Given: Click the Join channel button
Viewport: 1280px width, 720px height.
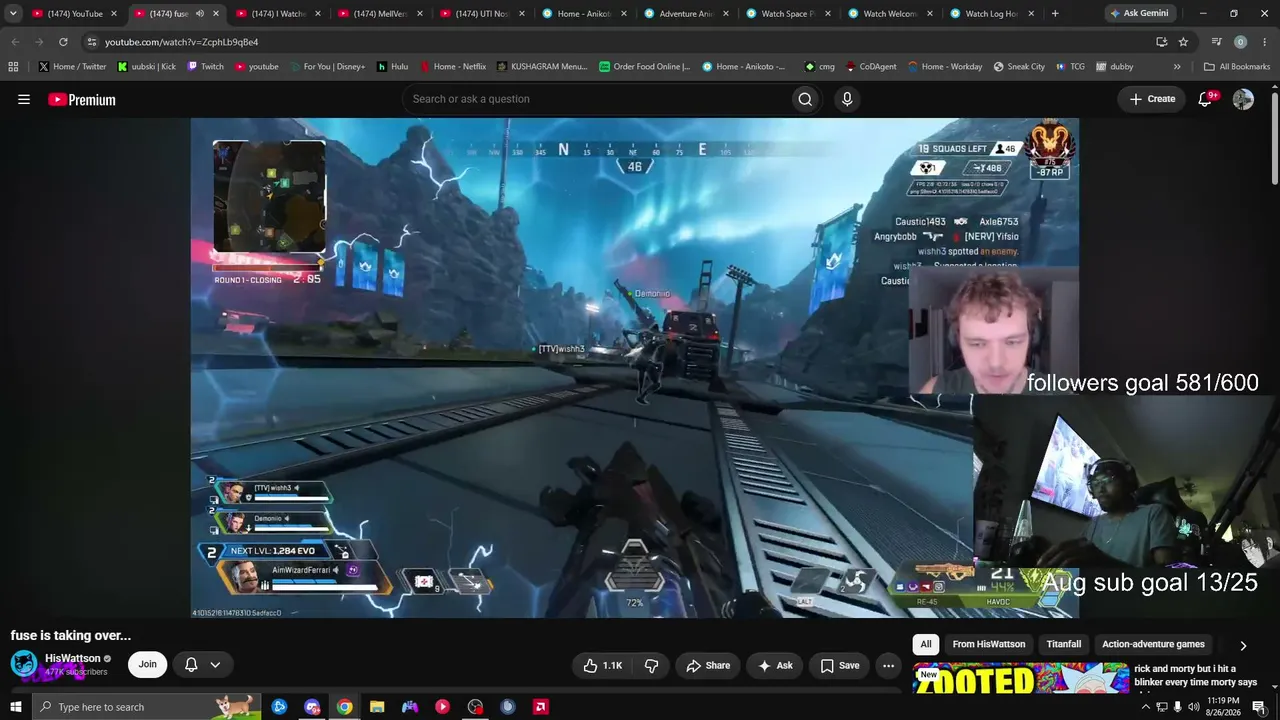Looking at the screenshot, I should 148,665.
